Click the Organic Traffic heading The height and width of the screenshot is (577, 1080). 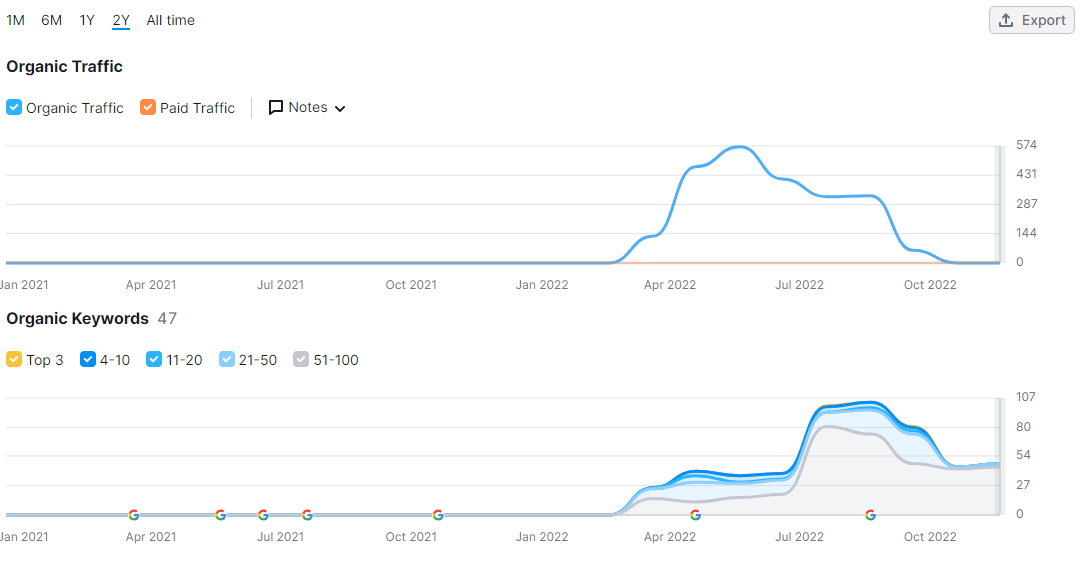pyautogui.click(x=65, y=67)
